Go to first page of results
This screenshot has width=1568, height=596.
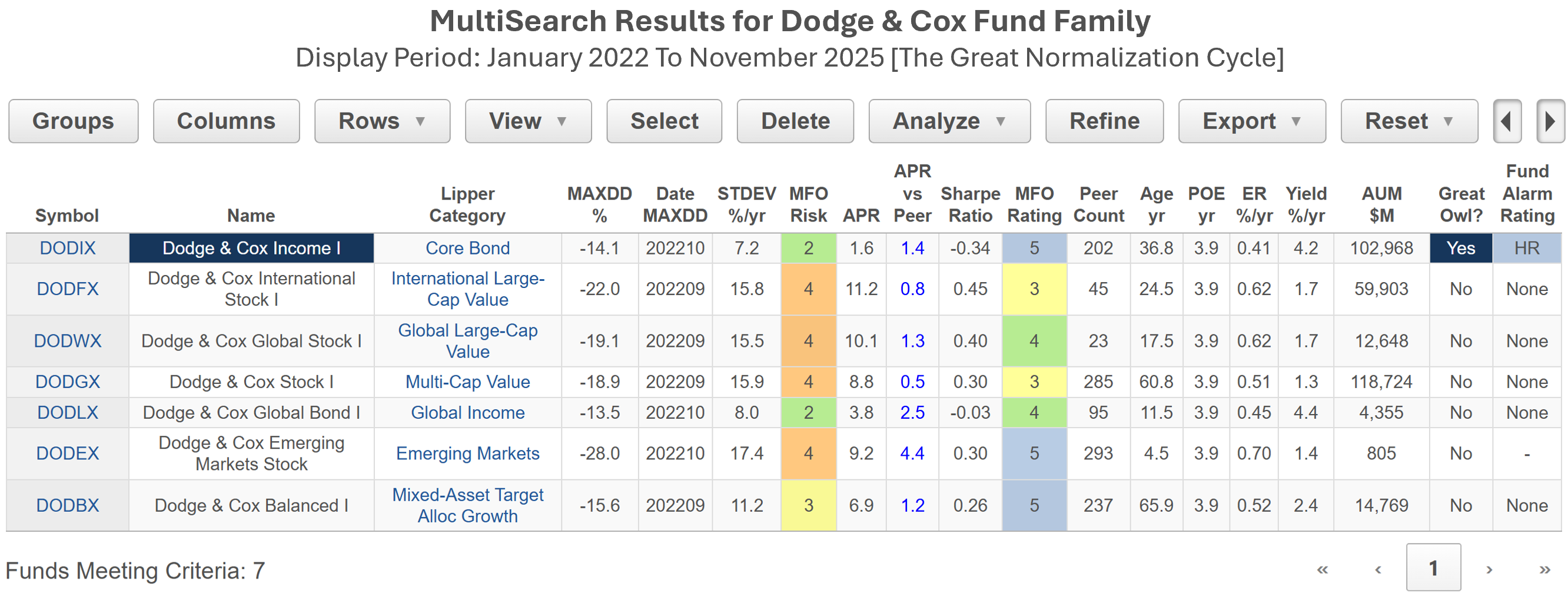click(1322, 570)
